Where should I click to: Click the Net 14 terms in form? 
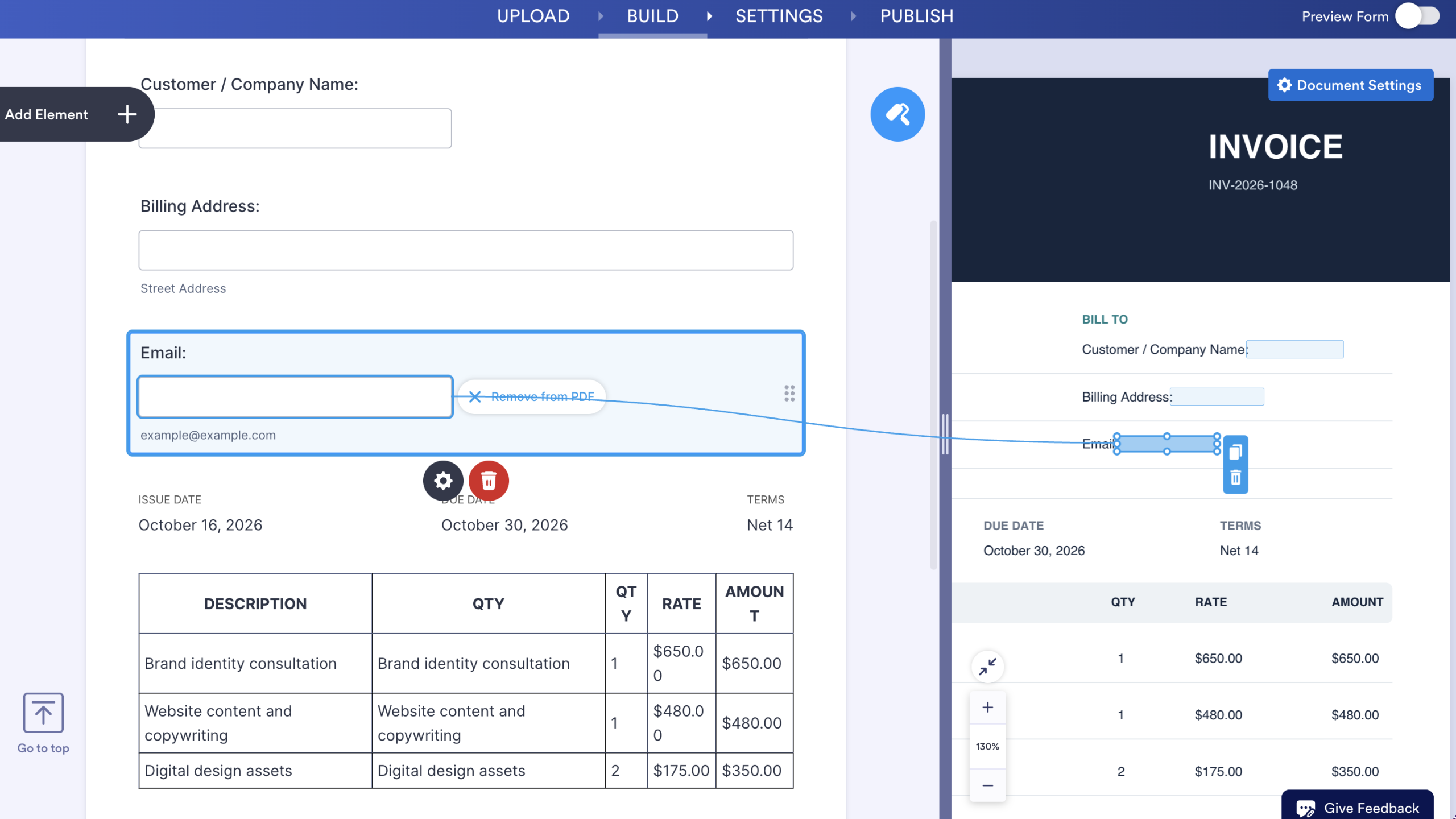point(770,525)
